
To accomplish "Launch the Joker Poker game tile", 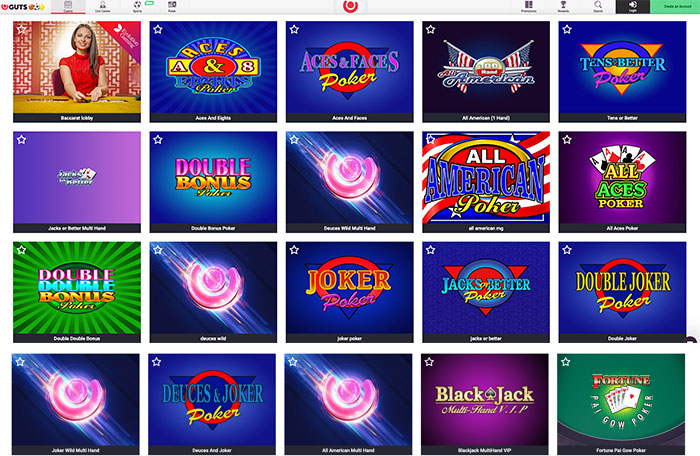I will [350, 292].
